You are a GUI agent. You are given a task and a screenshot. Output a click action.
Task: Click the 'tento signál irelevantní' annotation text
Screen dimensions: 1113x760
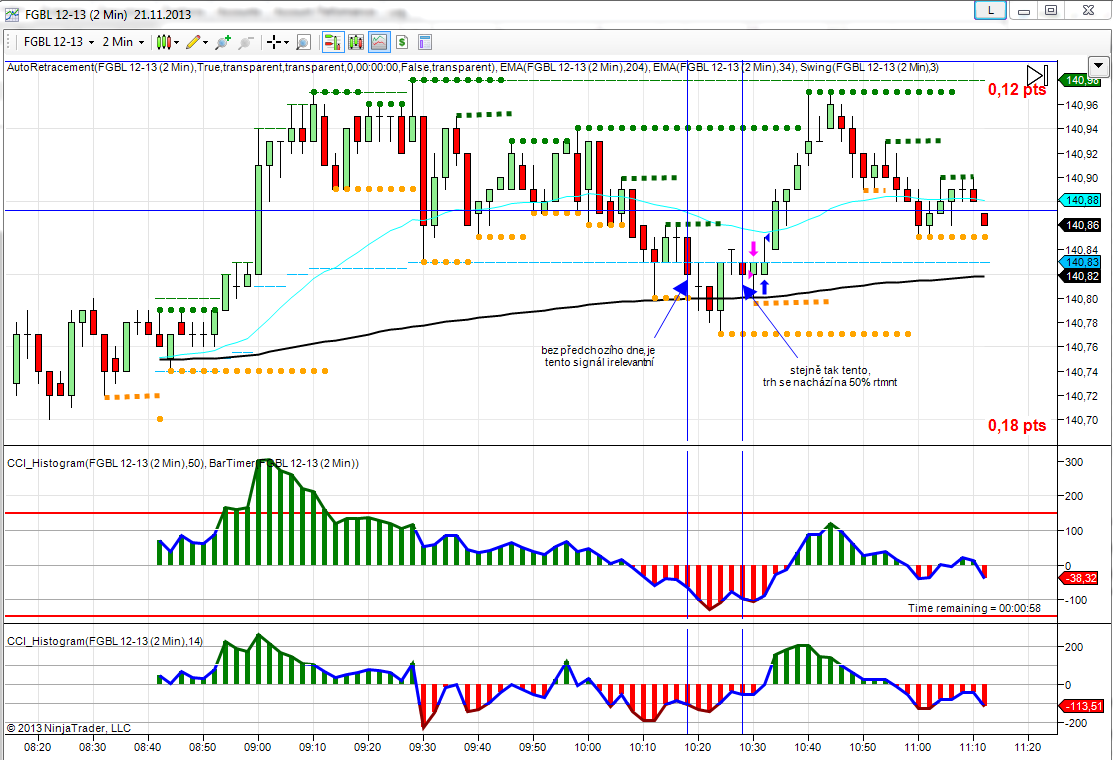pos(599,362)
